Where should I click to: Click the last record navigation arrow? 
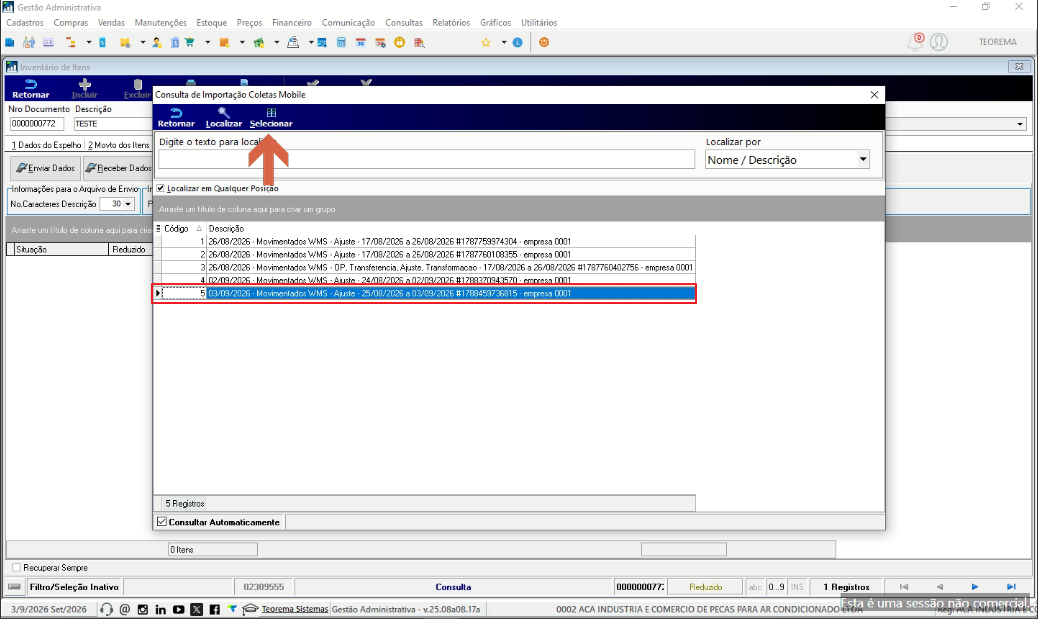tap(1011, 587)
